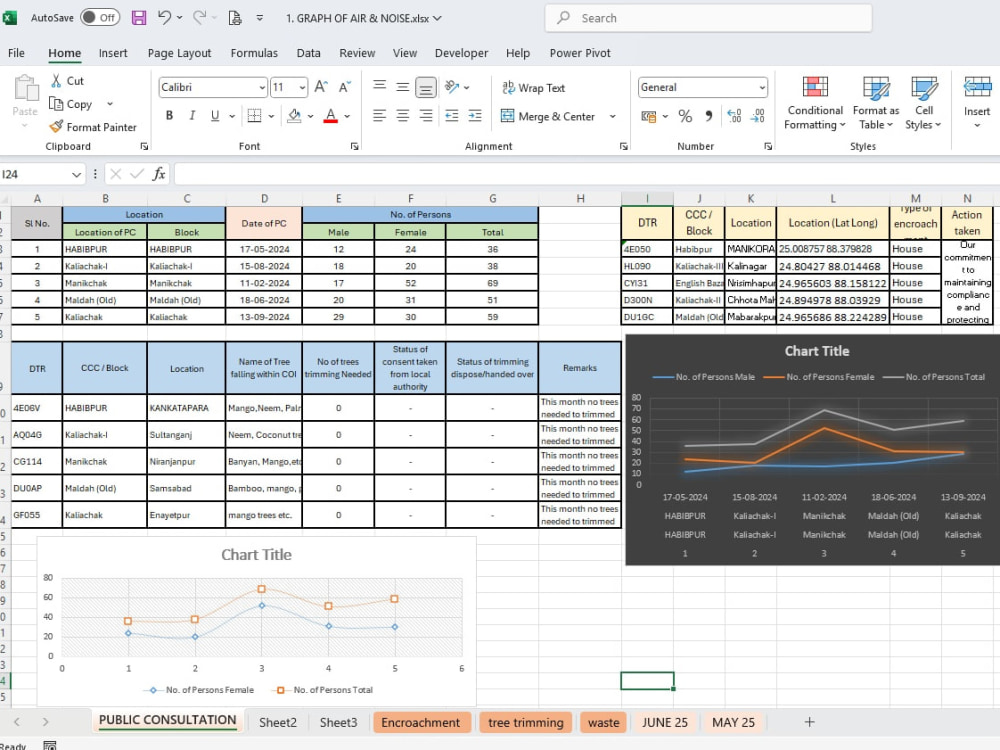The image size is (1000, 750).
Task: Click the Cut scissors icon
Action: click(x=56, y=80)
